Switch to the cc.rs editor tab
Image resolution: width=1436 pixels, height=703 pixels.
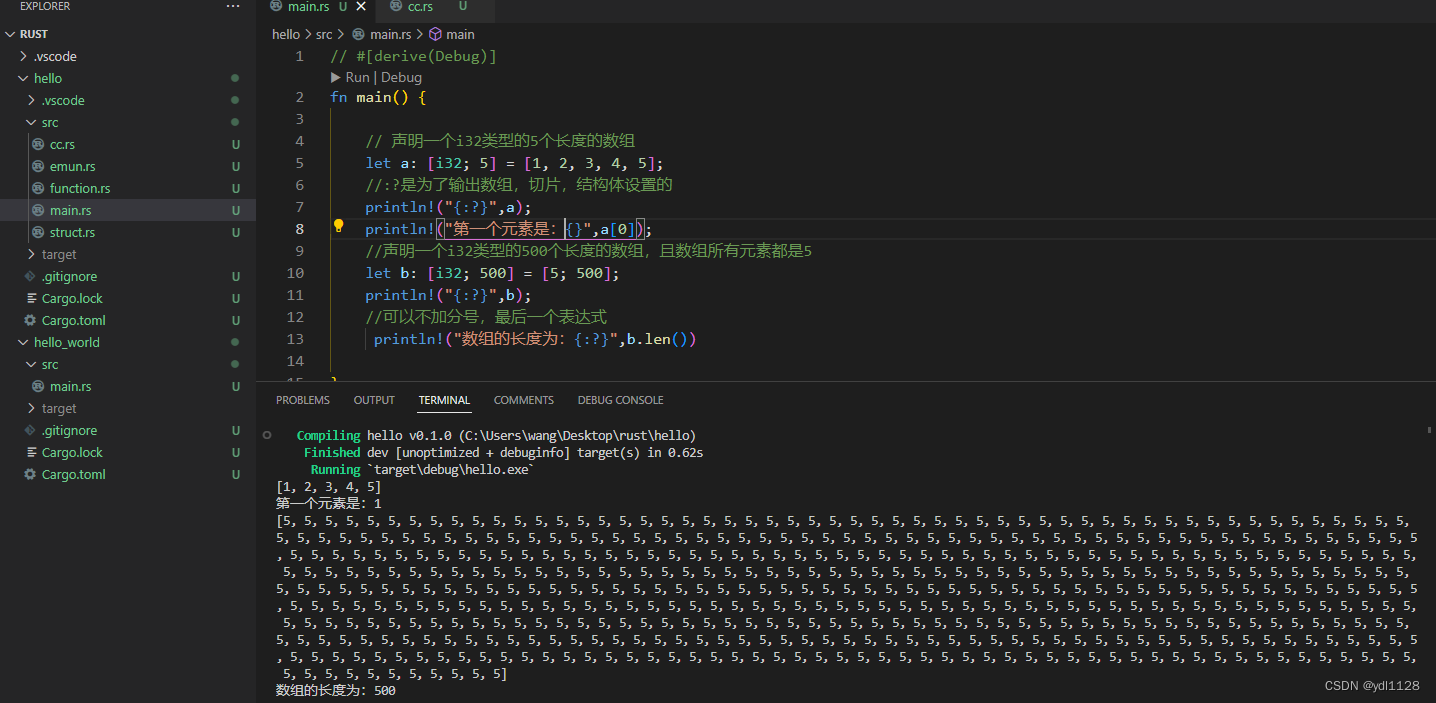(420, 7)
